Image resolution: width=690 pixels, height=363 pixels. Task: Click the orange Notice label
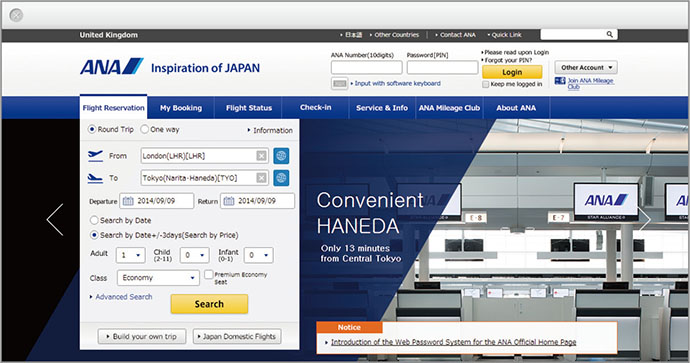point(349,327)
